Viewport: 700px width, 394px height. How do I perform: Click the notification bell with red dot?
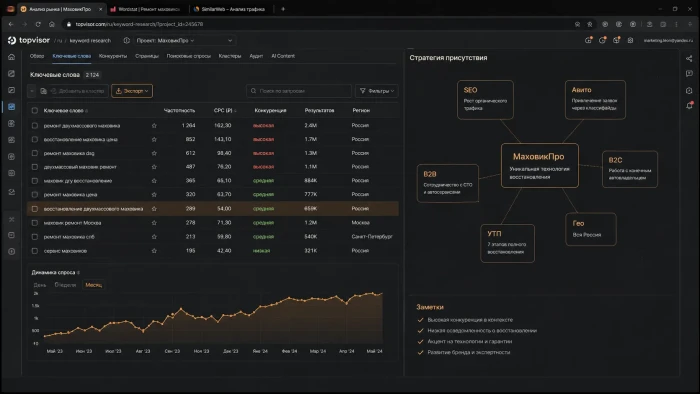pyautogui.click(x=689, y=106)
